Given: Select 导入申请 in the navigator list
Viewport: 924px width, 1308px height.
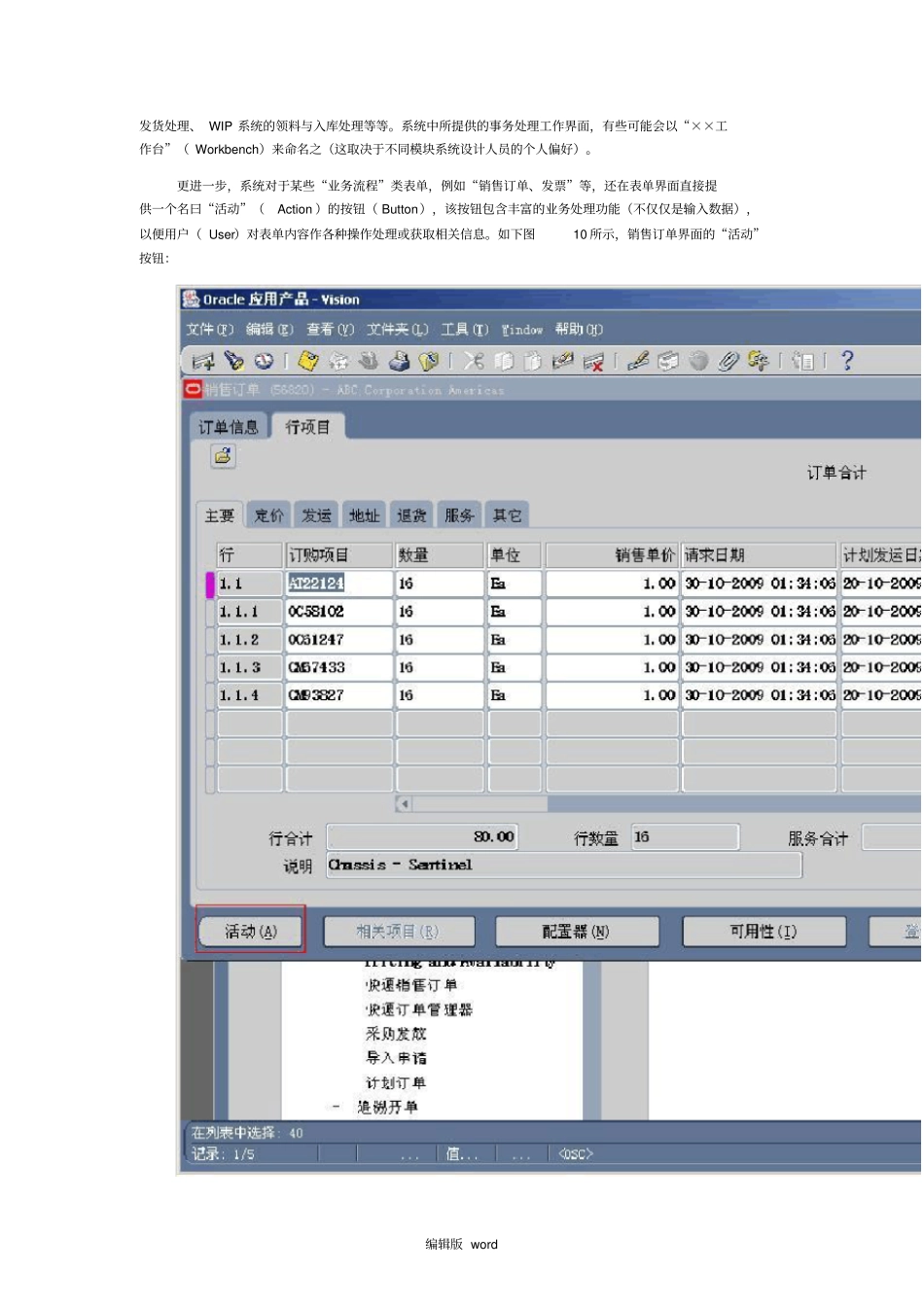Looking at the screenshot, I should [396, 1058].
